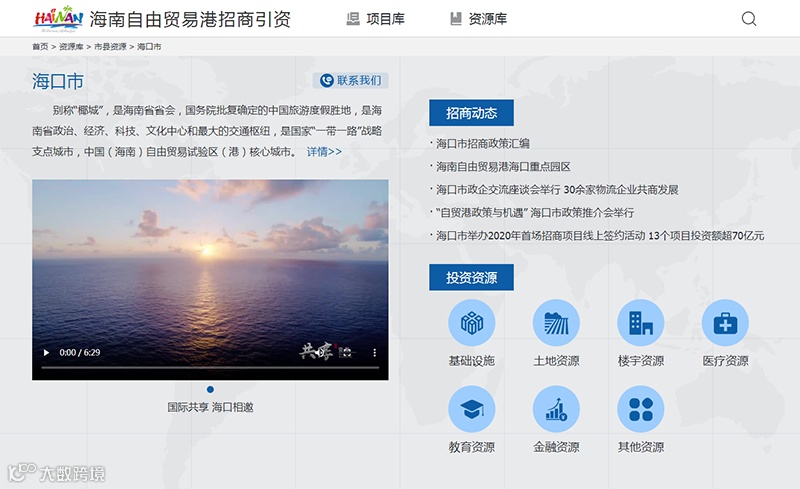Play the Haikou promotional video
The image size is (800, 489).
[46, 352]
